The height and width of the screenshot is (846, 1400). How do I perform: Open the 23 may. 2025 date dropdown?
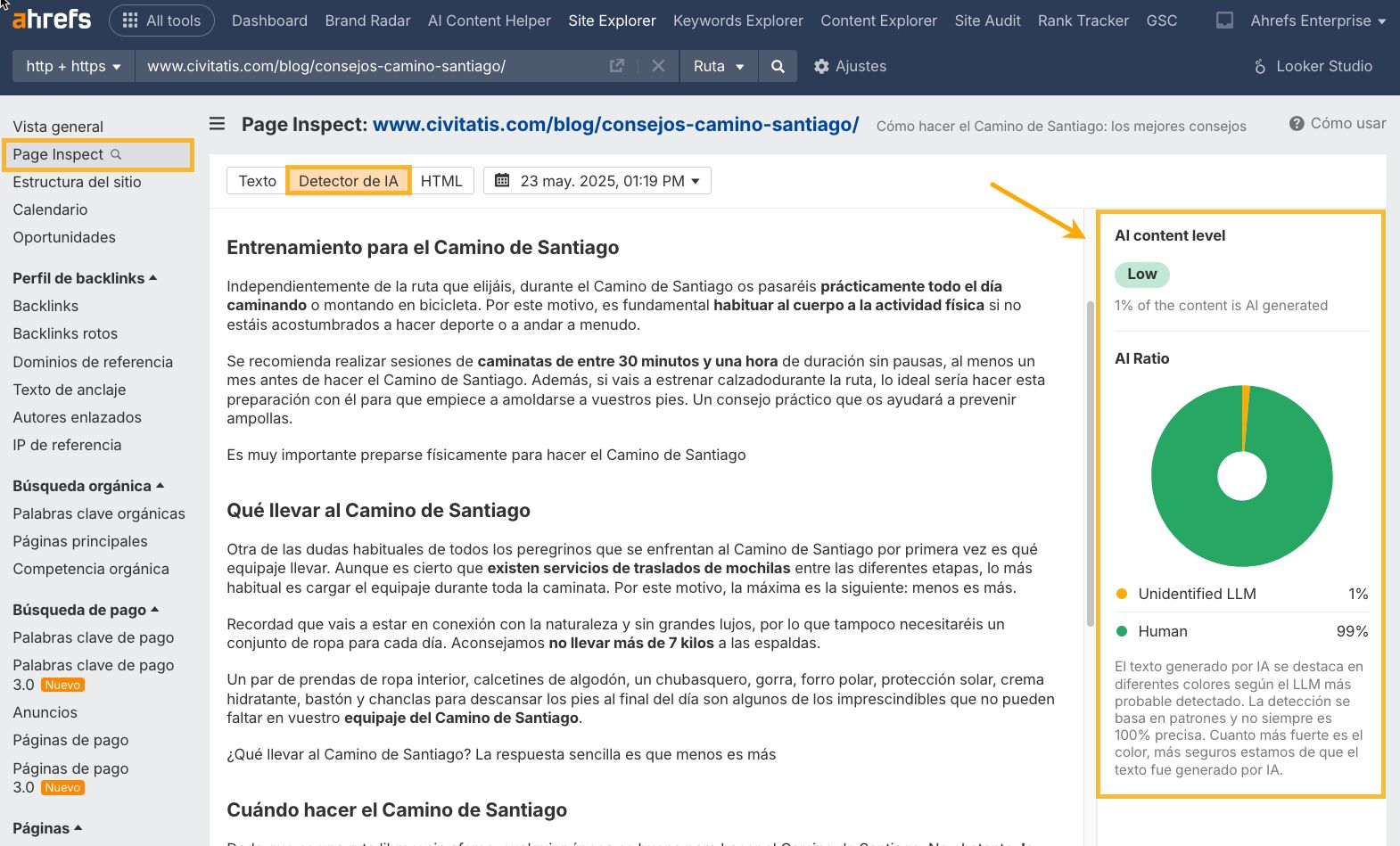tap(597, 181)
